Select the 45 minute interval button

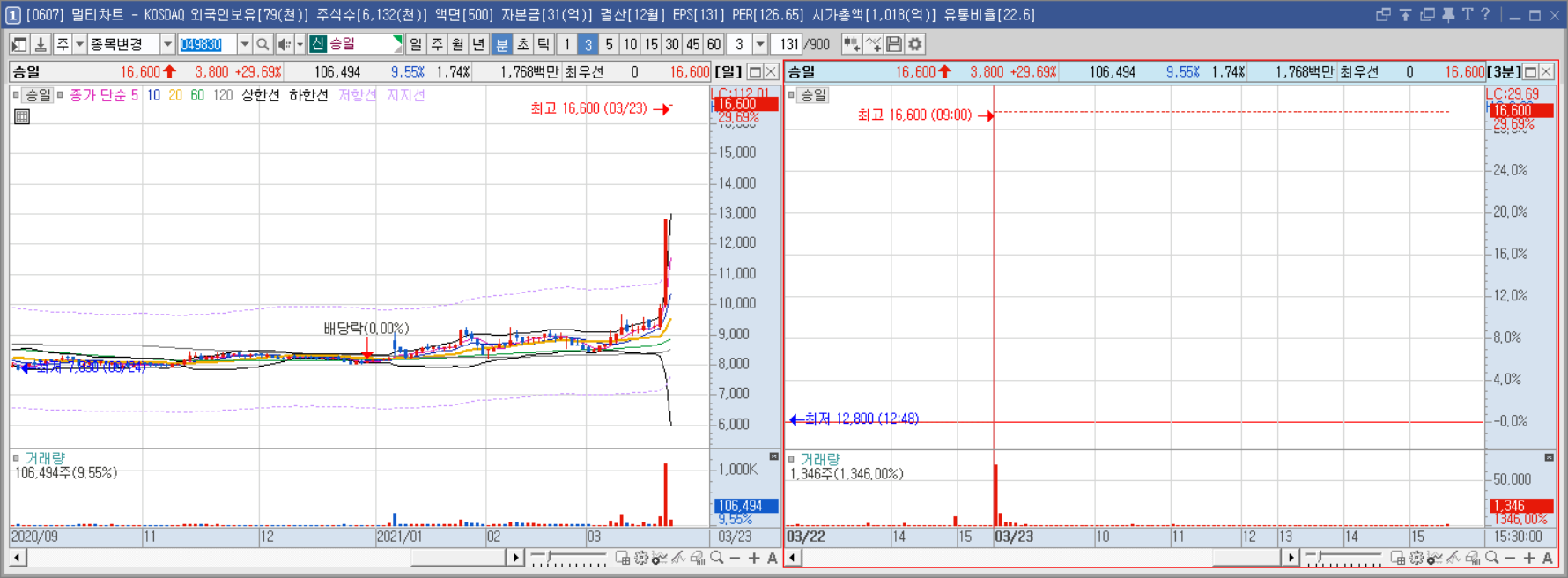[693, 44]
